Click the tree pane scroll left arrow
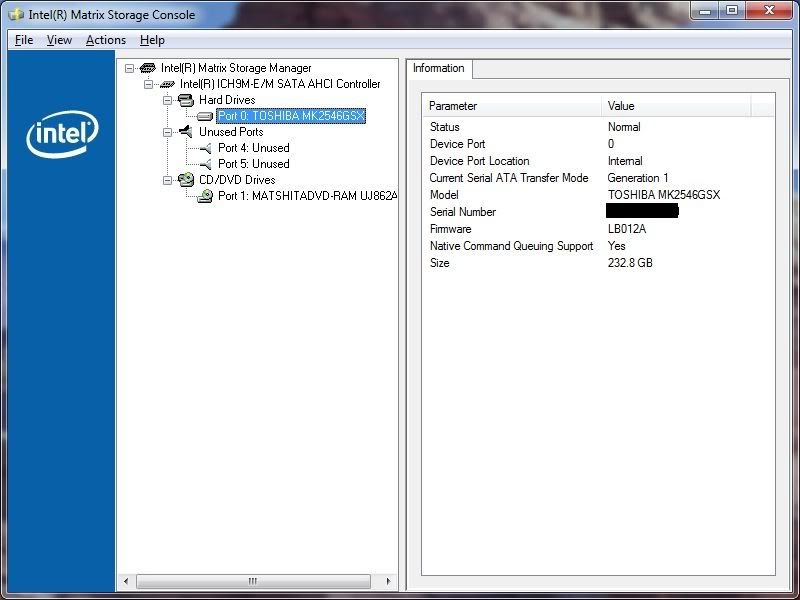800x600 pixels. point(126,581)
